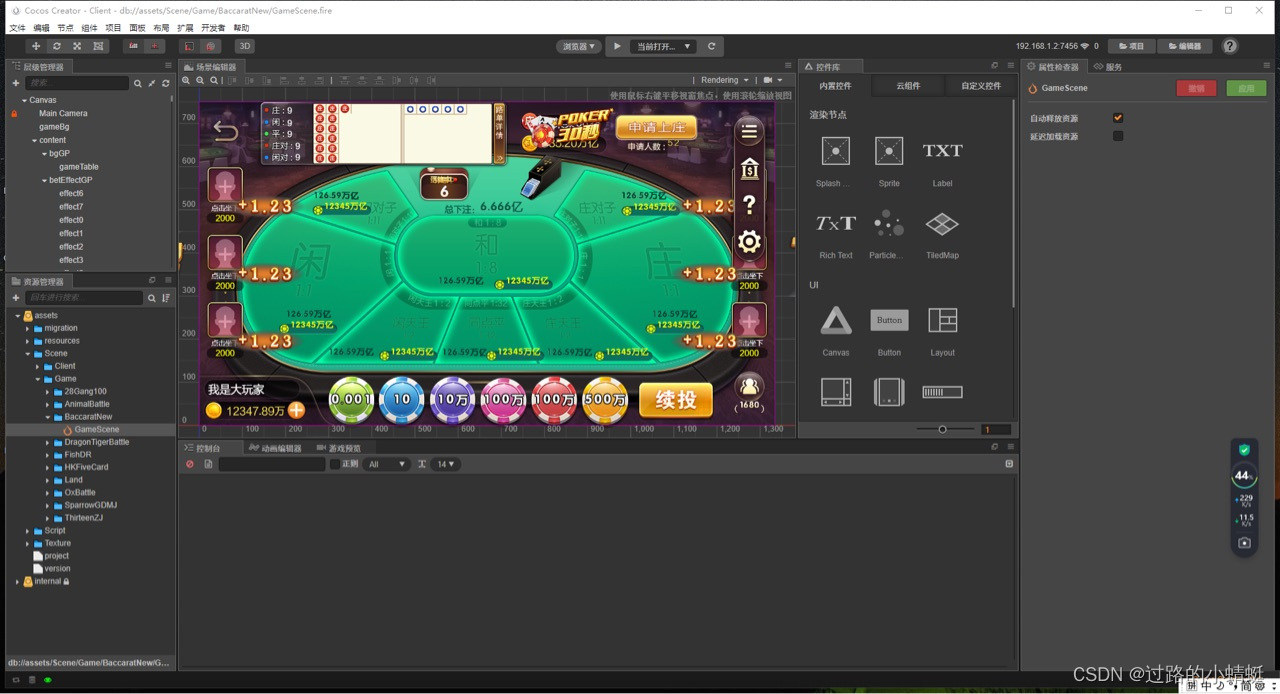This screenshot has height=694, width=1280.
Task: Click the green 应用 apply button
Action: pos(1246,88)
